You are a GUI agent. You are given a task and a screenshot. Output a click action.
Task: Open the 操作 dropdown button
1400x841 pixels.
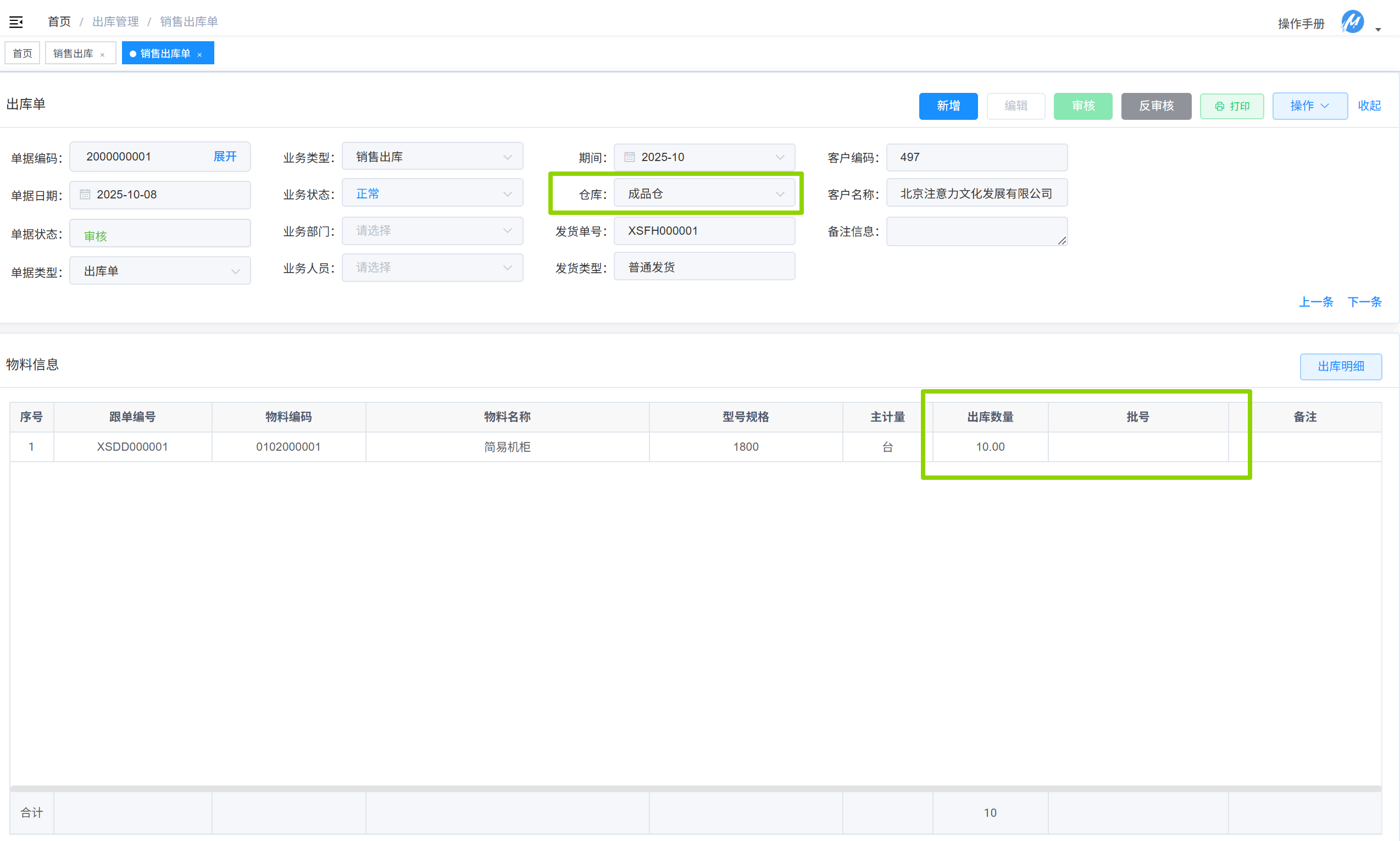1309,106
